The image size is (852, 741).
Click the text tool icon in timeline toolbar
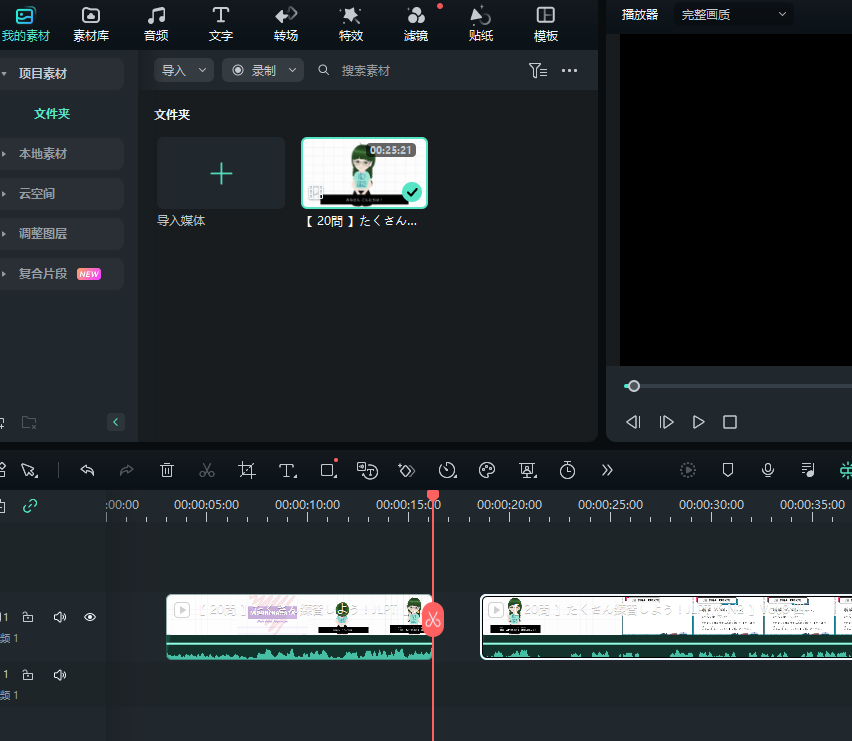(x=287, y=470)
